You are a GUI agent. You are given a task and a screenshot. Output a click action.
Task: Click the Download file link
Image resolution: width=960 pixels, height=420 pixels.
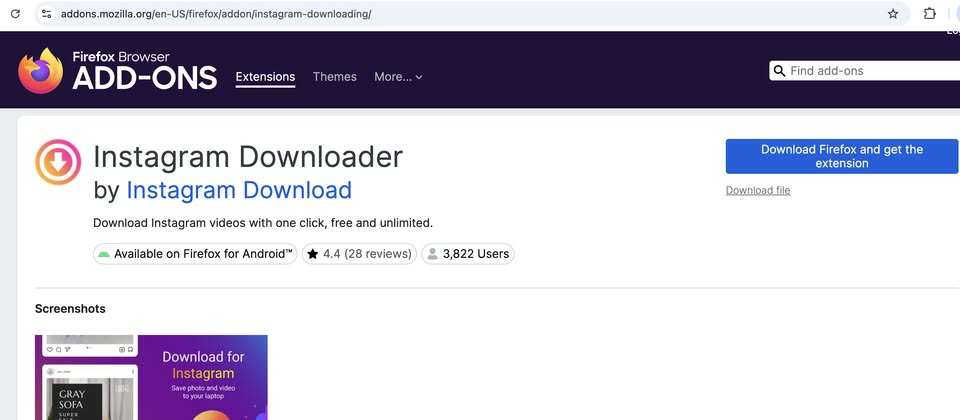(x=757, y=190)
